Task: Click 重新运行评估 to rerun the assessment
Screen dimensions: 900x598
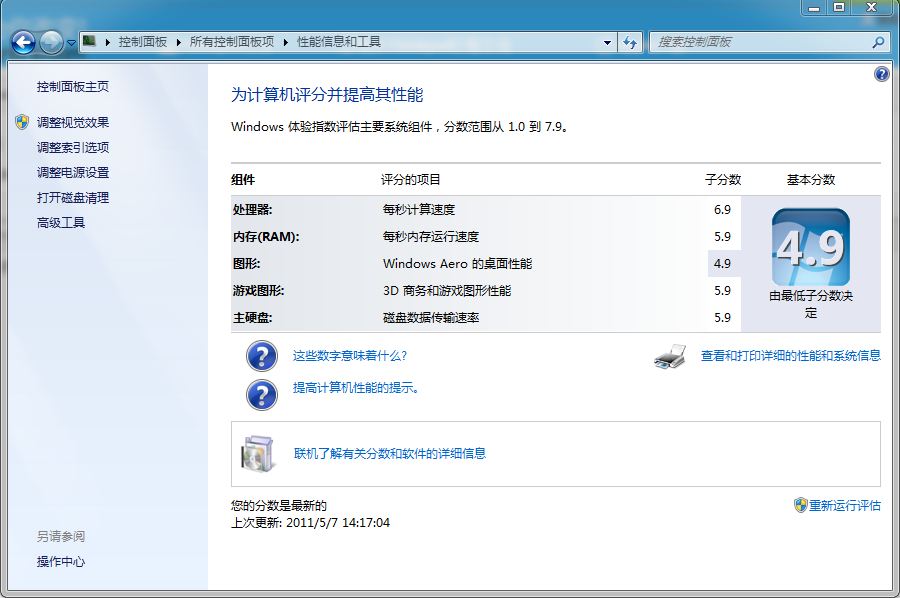Action: click(844, 505)
